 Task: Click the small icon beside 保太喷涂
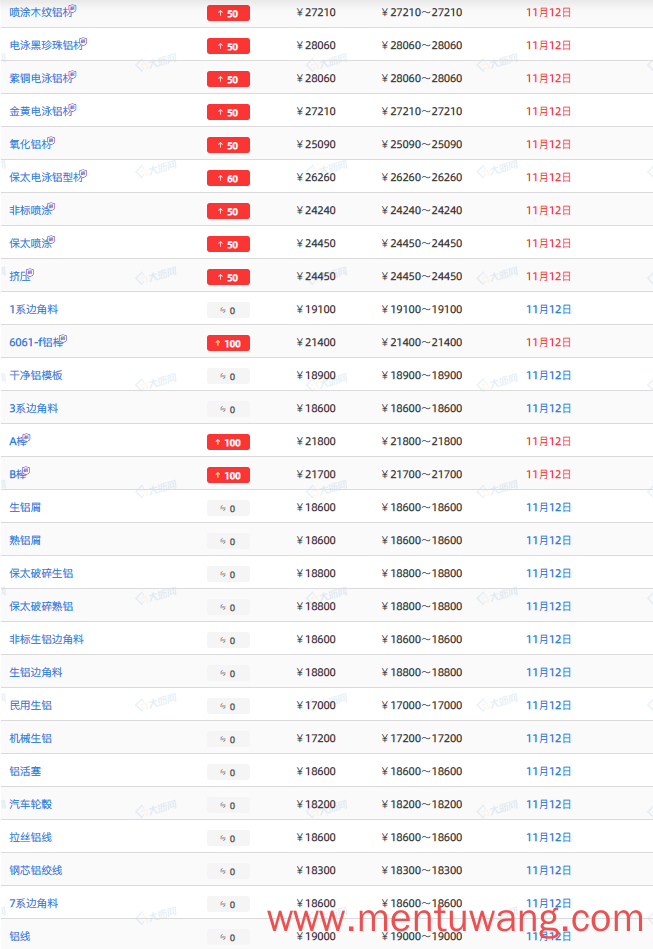pos(51,239)
